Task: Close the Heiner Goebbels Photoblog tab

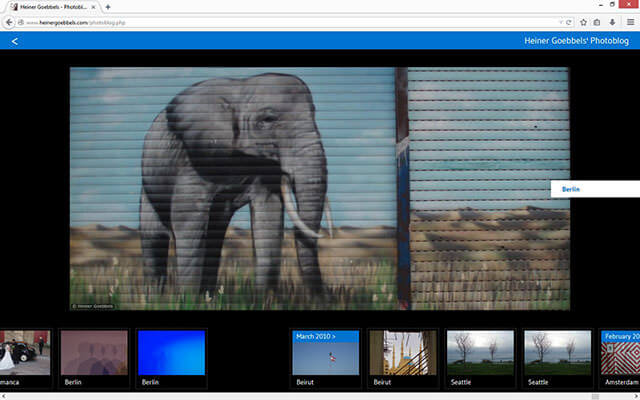Action: [93, 7]
